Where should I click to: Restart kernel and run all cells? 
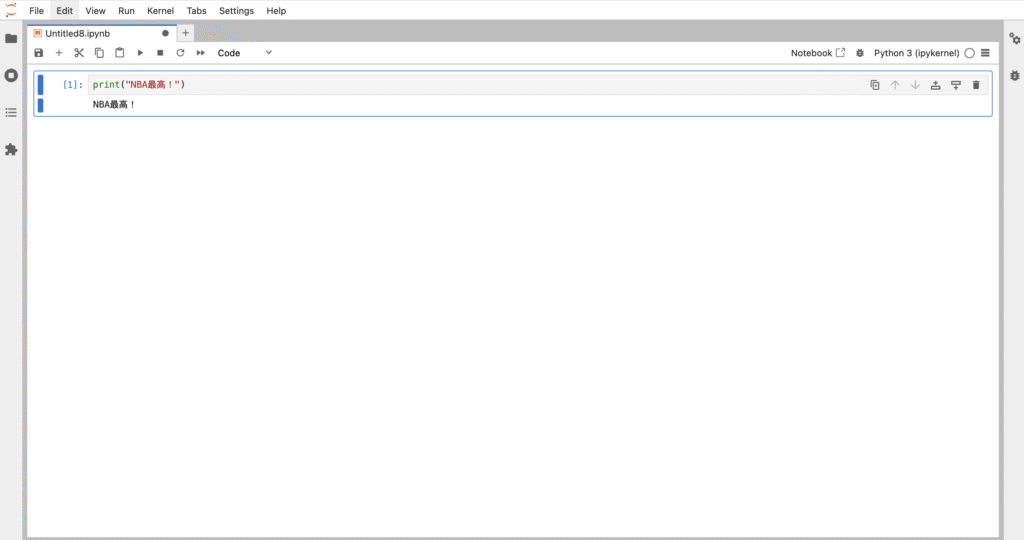200,53
